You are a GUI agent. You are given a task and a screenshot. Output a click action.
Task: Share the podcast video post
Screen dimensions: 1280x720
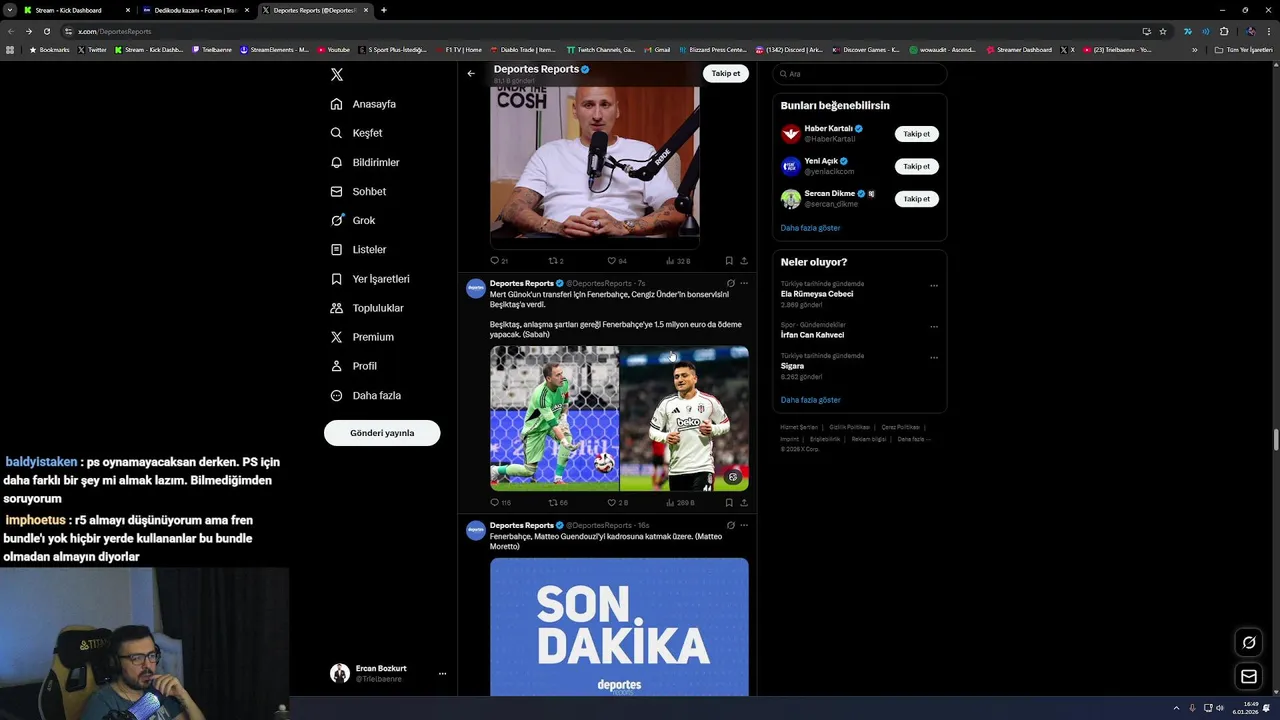click(x=744, y=261)
